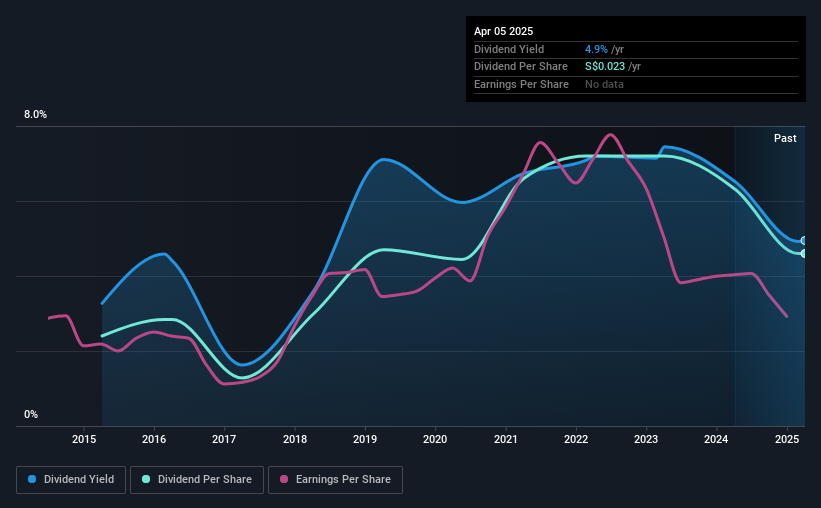Image resolution: width=821 pixels, height=508 pixels.
Task: Click the 2025 x-axis label
Action: coord(787,439)
